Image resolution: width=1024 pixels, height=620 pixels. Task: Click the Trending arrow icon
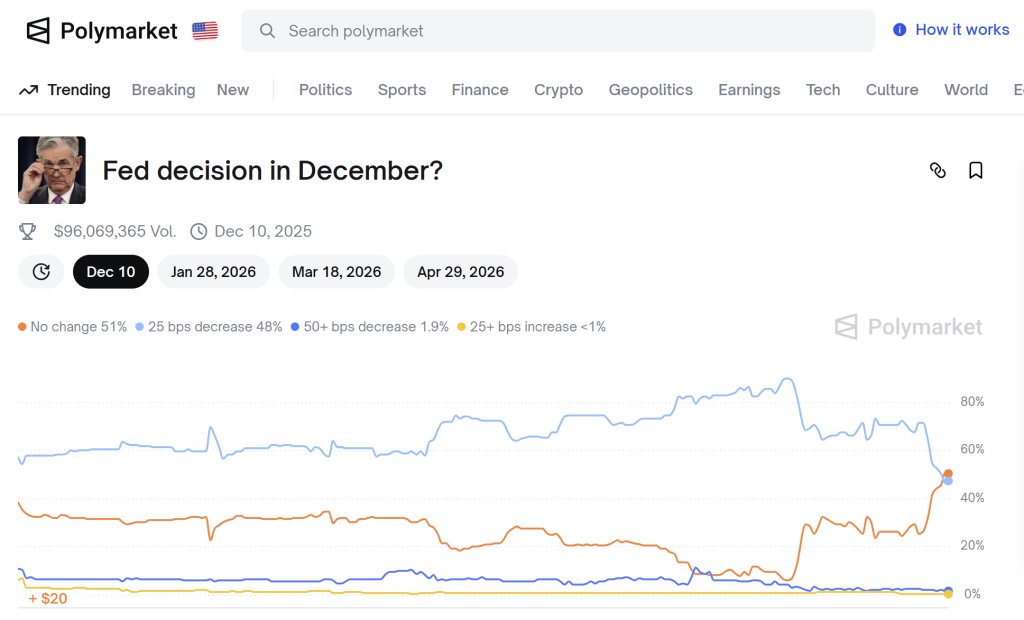29,90
